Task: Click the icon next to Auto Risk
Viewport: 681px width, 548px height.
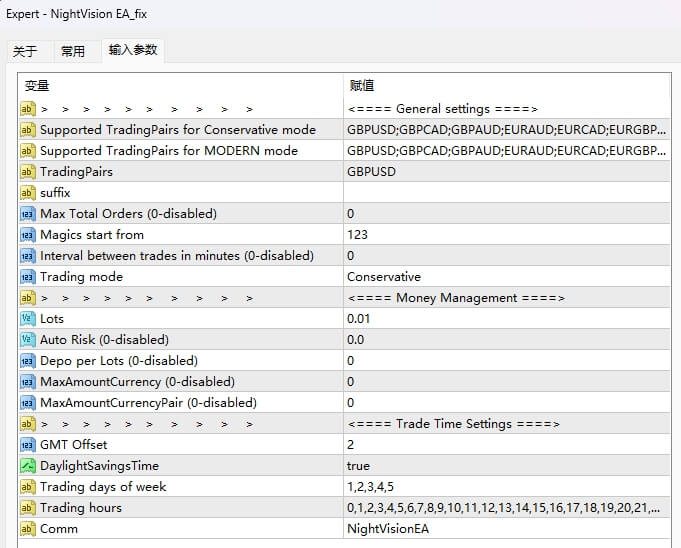Action: 28,339
